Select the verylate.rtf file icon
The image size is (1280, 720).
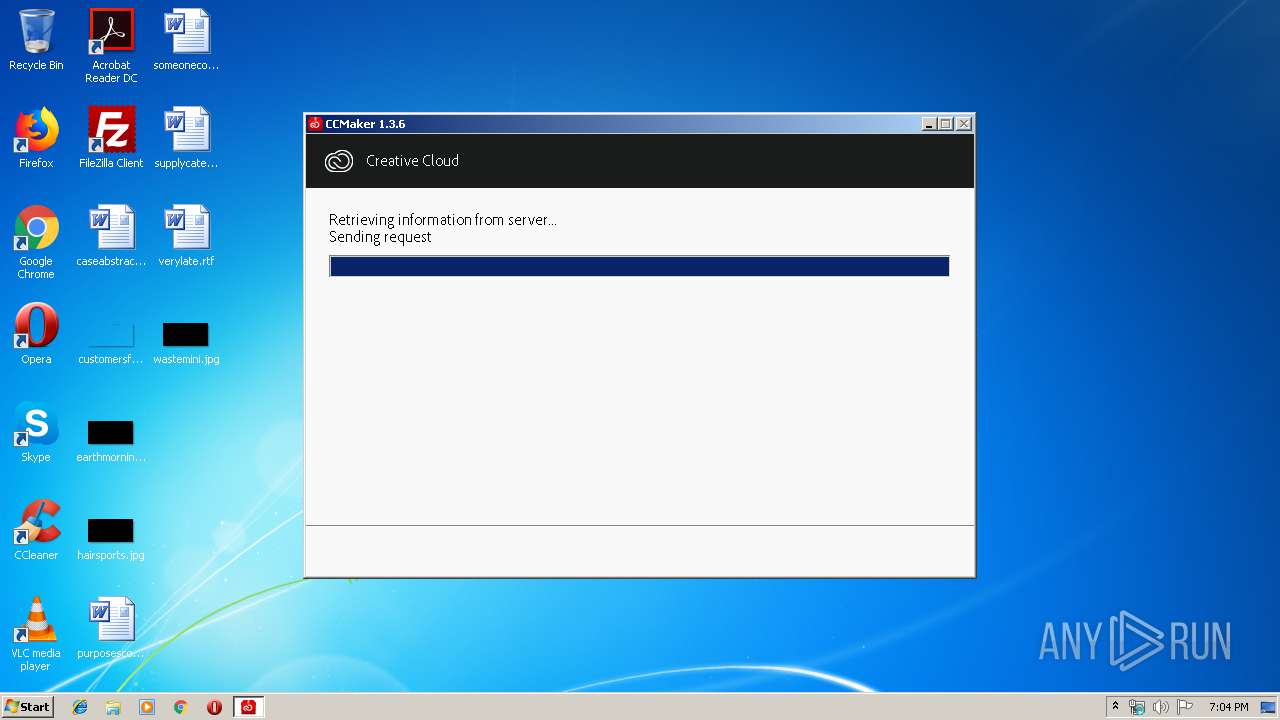[186, 236]
